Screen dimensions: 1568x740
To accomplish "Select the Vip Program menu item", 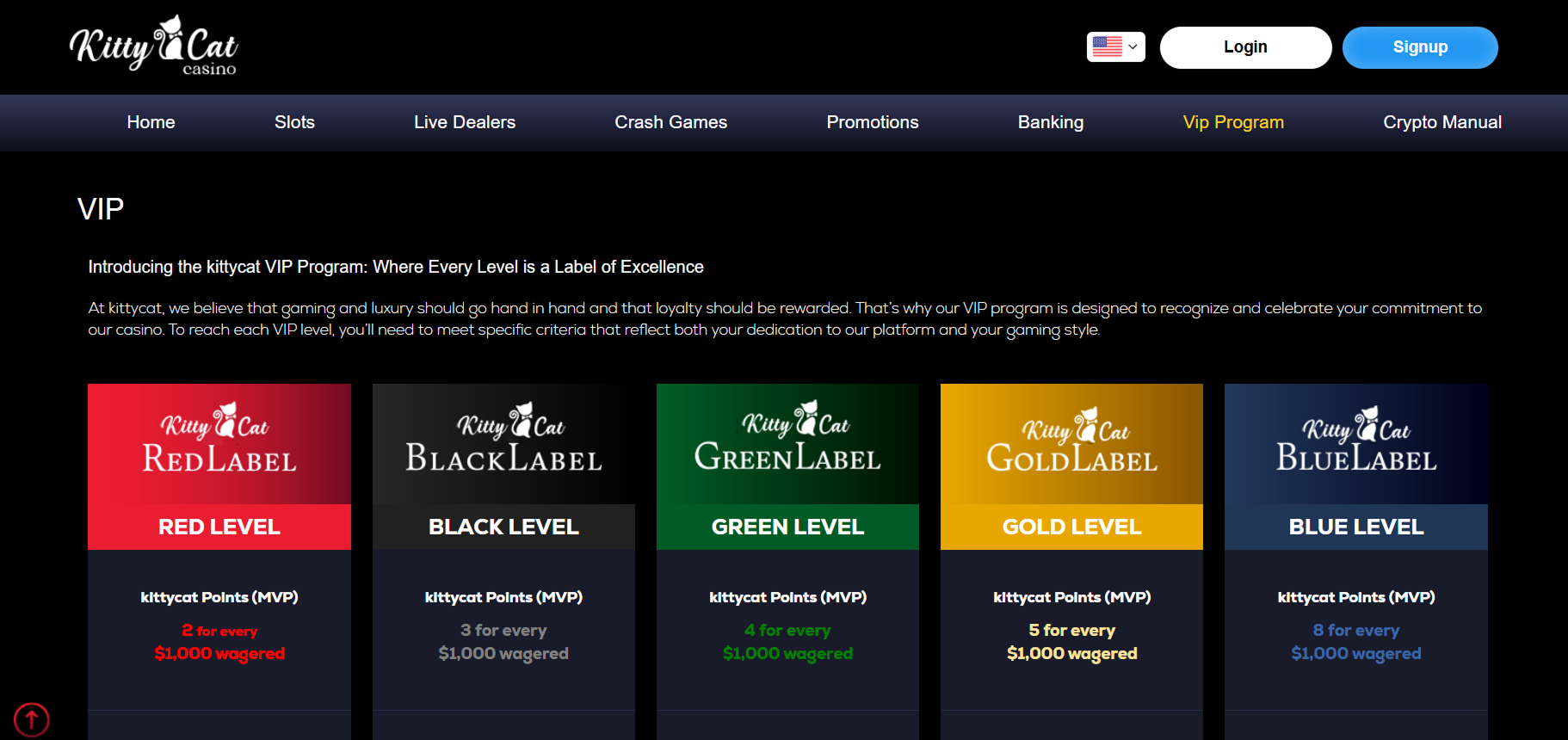I will coord(1232,122).
